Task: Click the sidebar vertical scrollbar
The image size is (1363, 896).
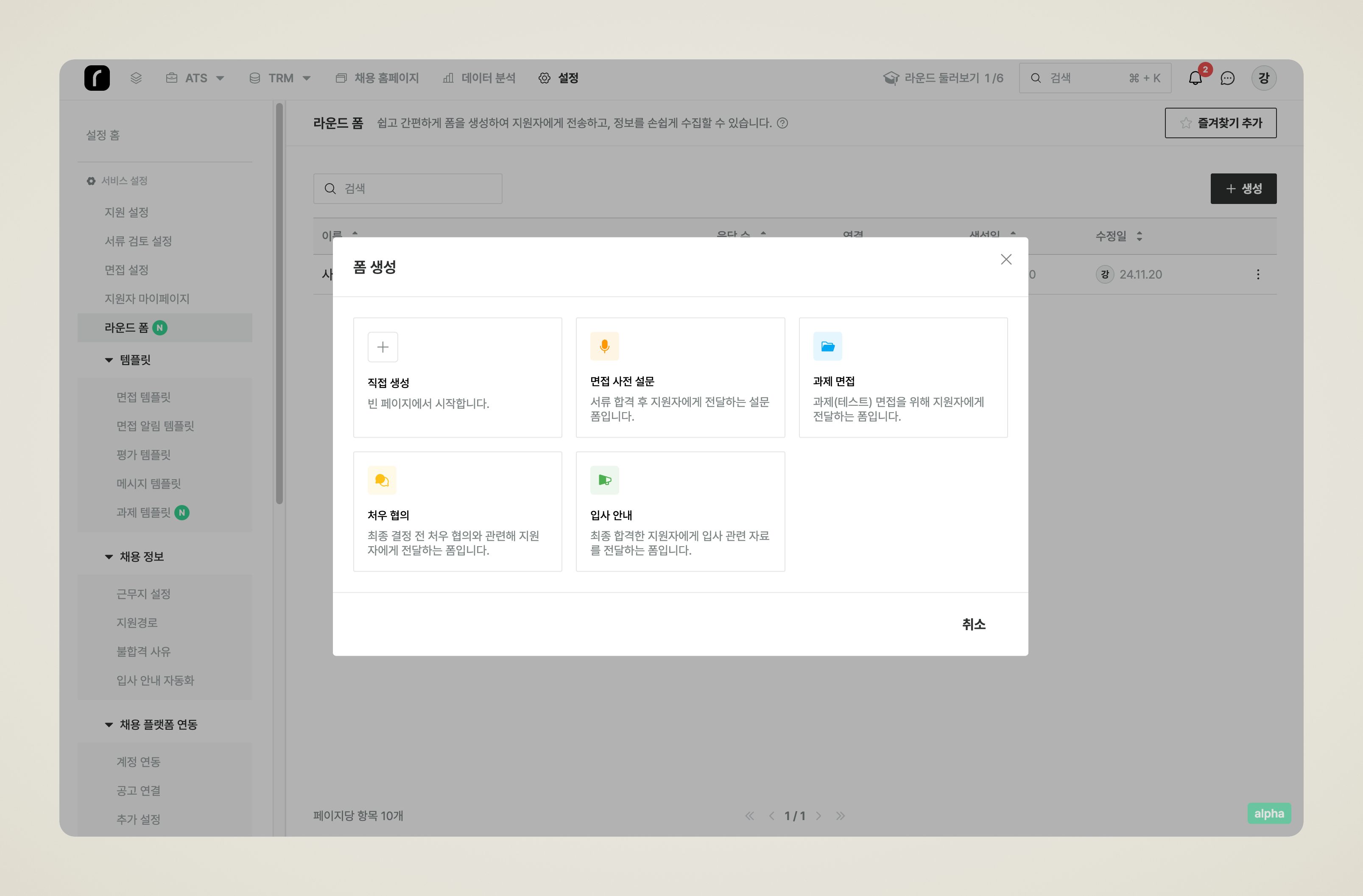Action: [x=279, y=304]
